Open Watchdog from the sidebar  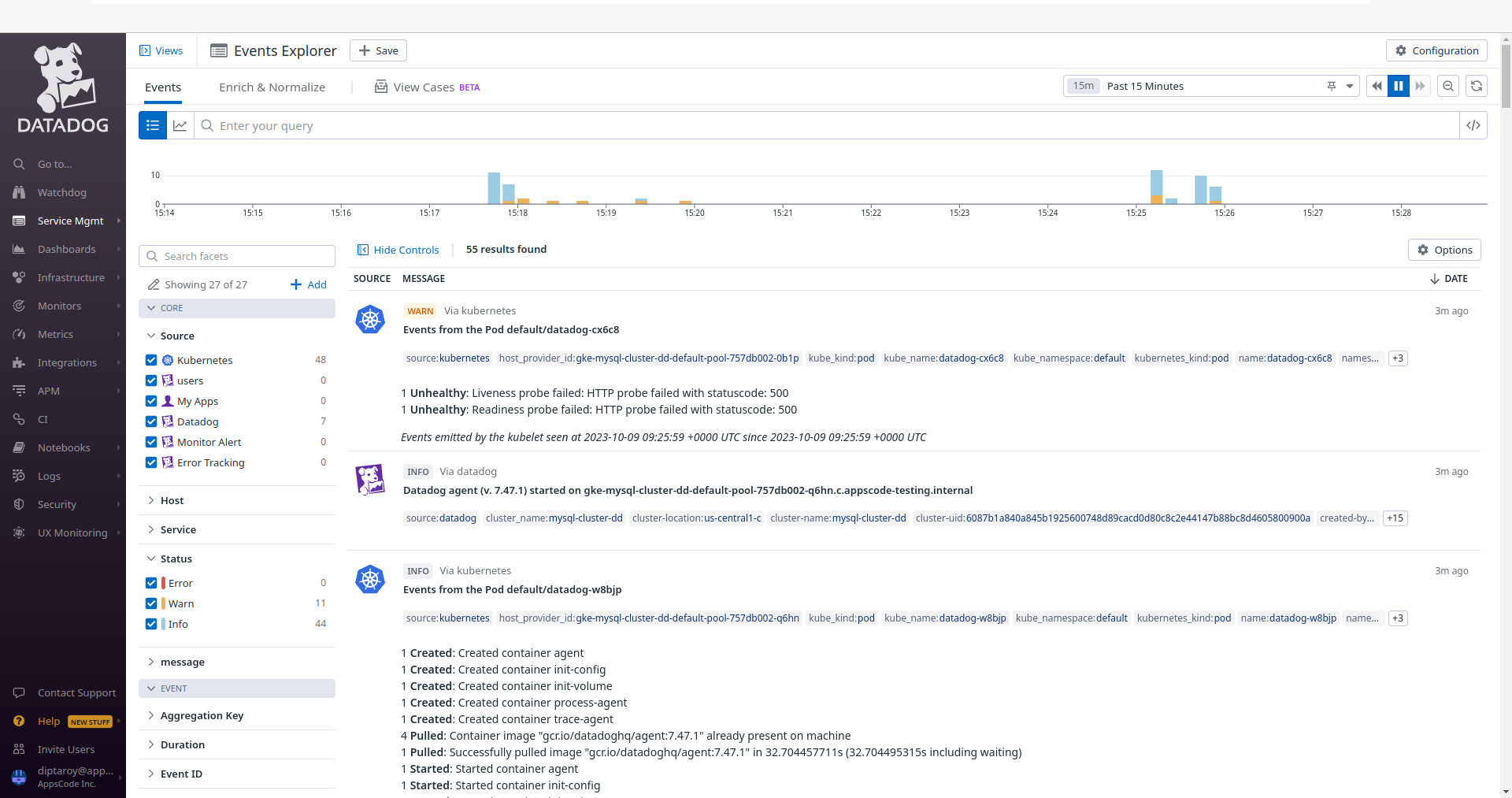point(60,192)
